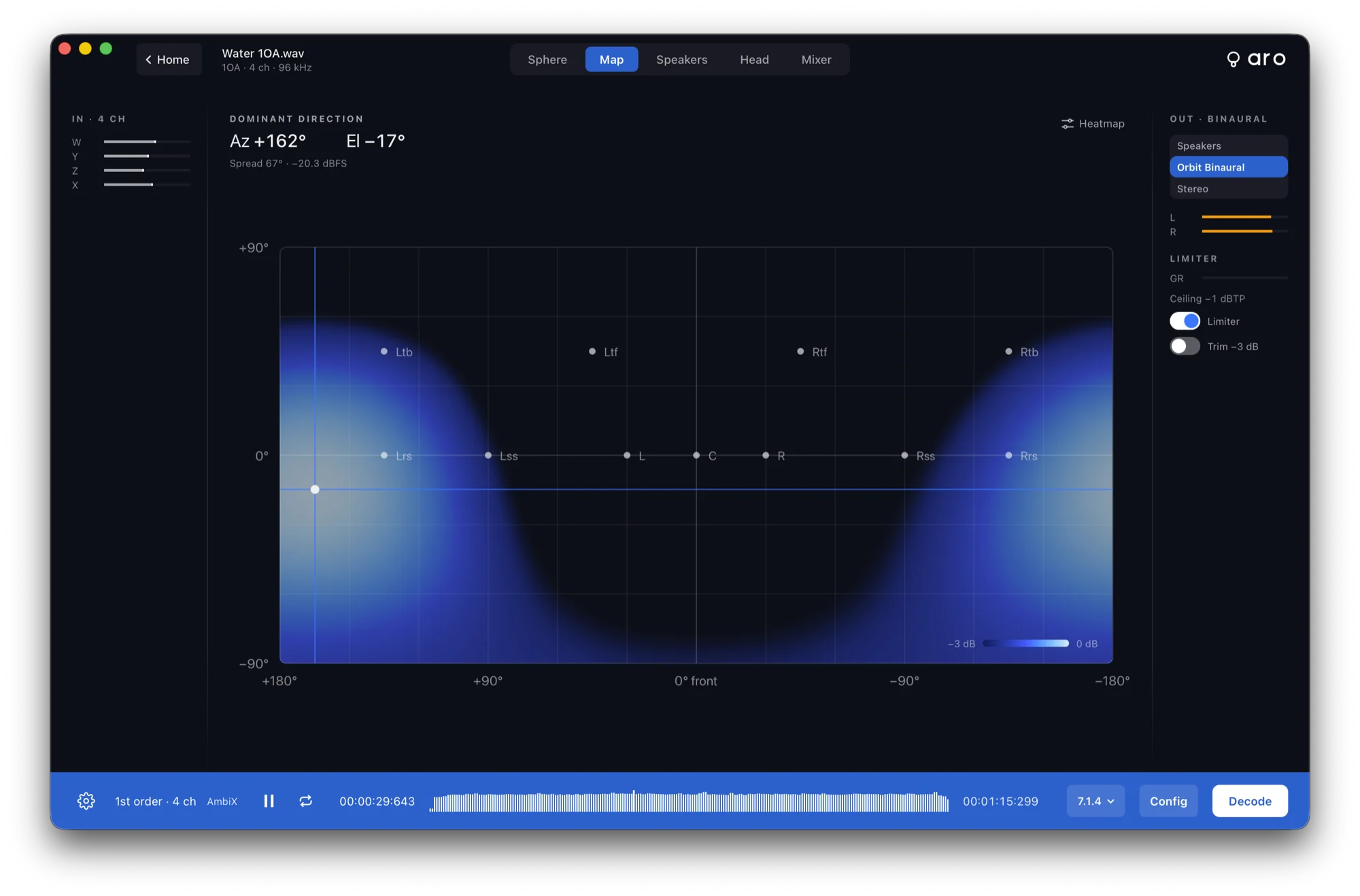This screenshot has width=1360, height=896.
Task: Go back using Home chevron button
Action: pyautogui.click(x=168, y=59)
